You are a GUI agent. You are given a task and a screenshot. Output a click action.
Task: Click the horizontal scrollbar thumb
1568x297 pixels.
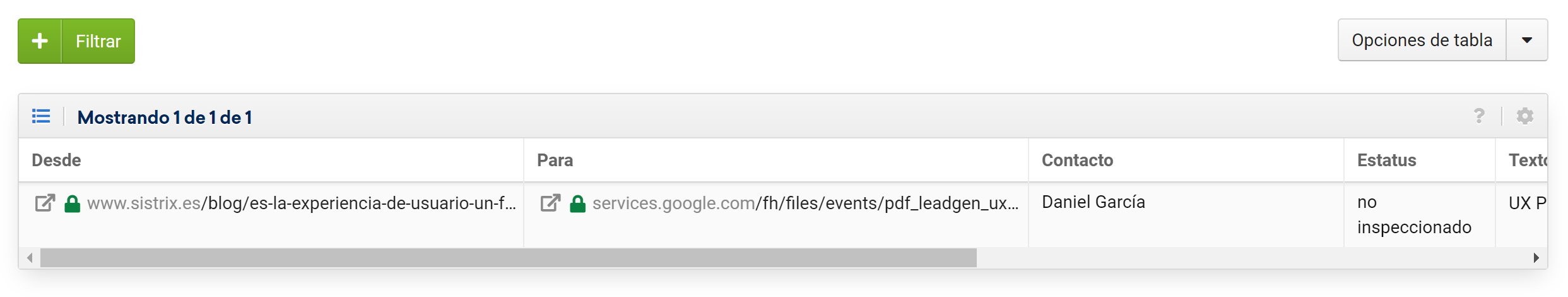click(x=508, y=258)
